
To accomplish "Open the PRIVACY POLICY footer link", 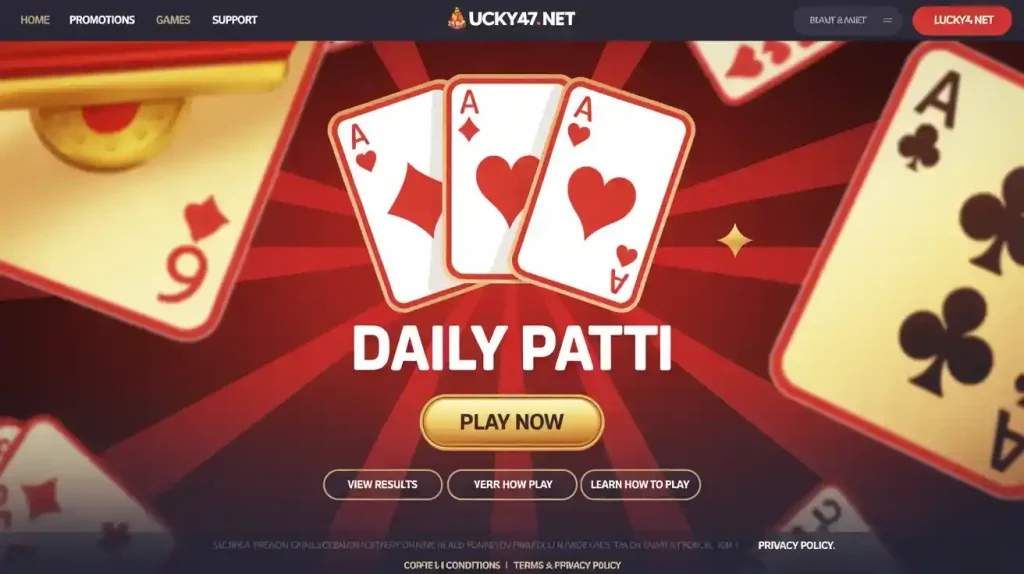I will 796,545.
